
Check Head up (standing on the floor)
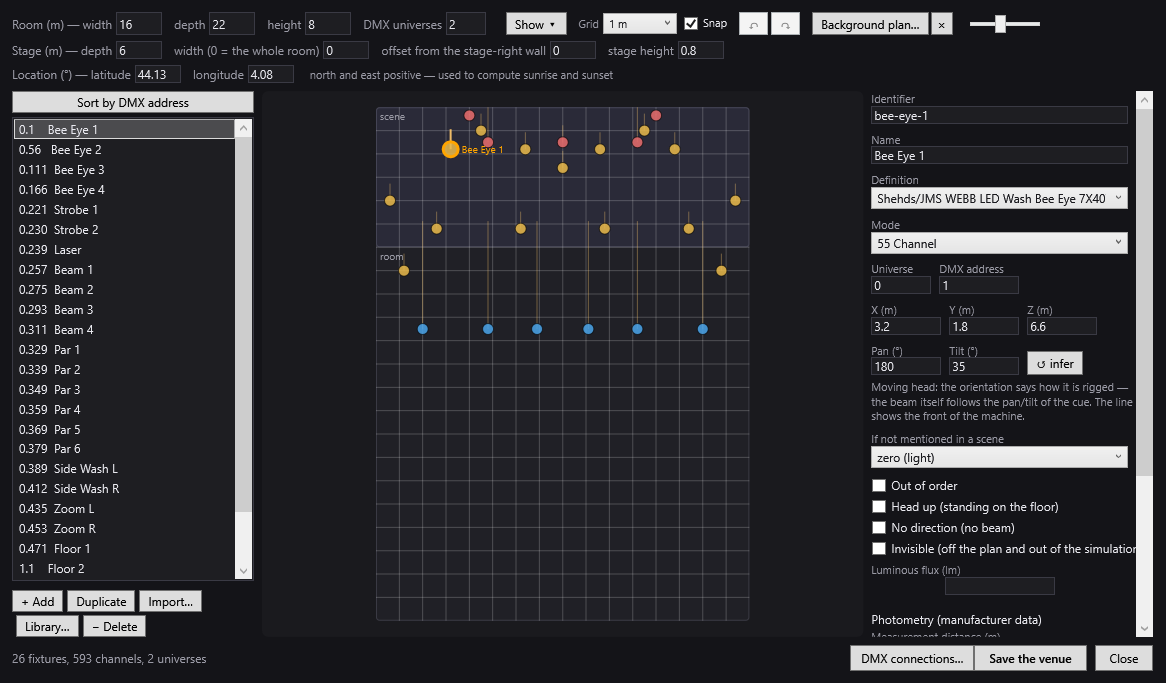tap(879, 507)
